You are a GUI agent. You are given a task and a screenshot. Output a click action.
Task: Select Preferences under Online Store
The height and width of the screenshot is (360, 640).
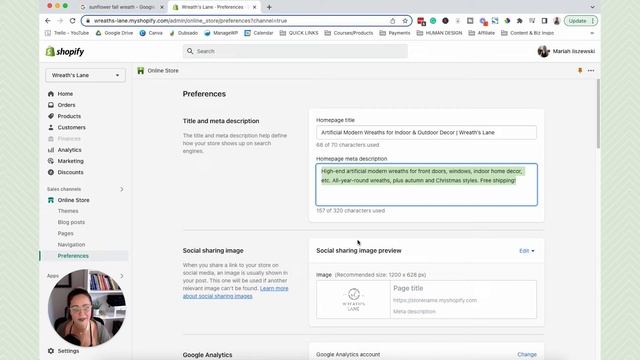73,256
